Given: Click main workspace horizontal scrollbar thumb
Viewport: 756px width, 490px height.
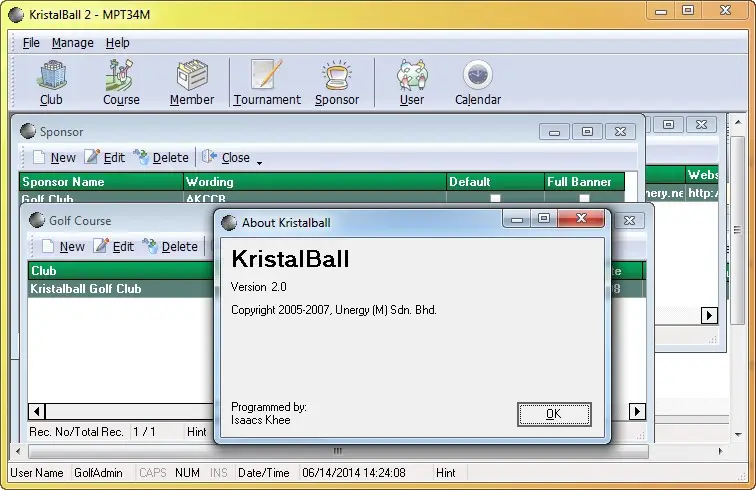Looking at the screenshot, I should point(338,451).
